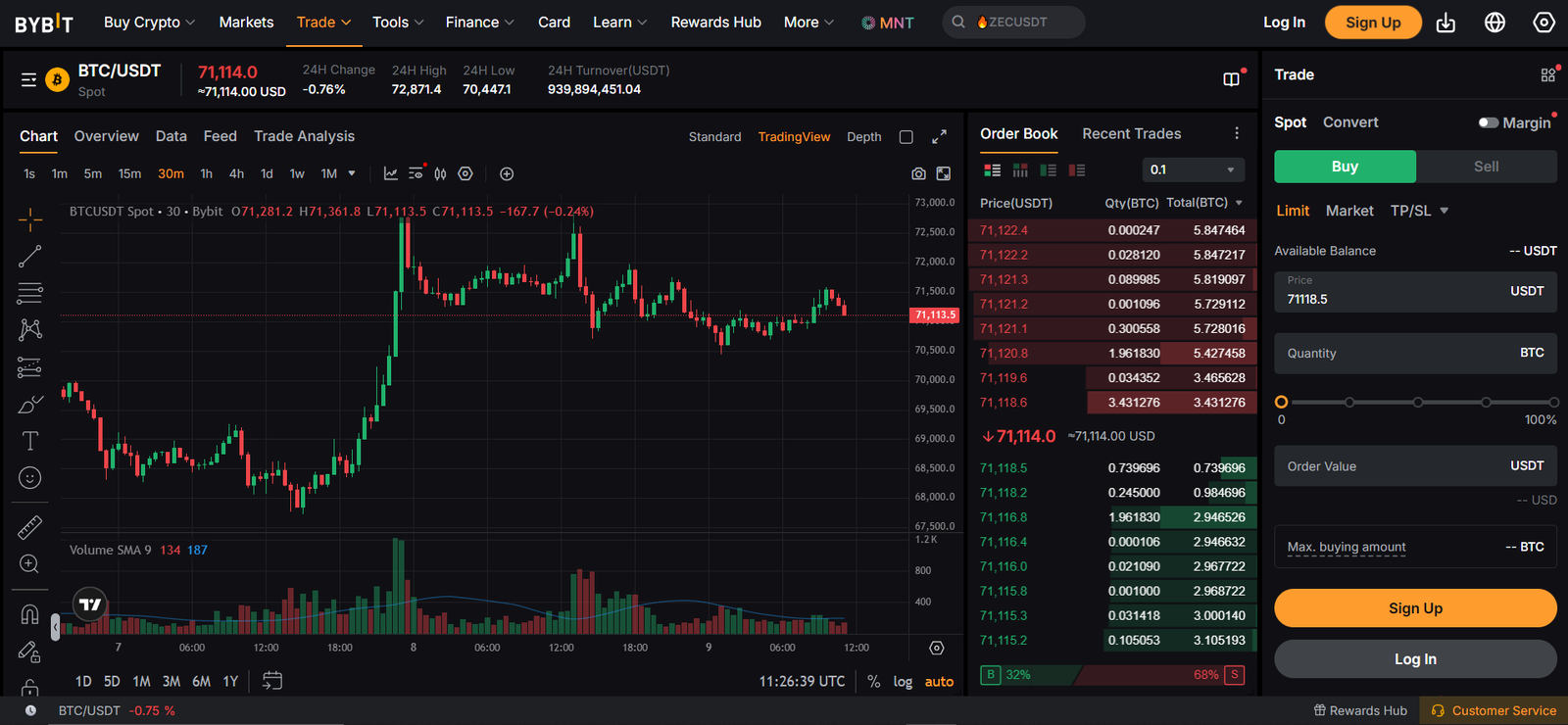Open the emoji icons tool

[30, 477]
